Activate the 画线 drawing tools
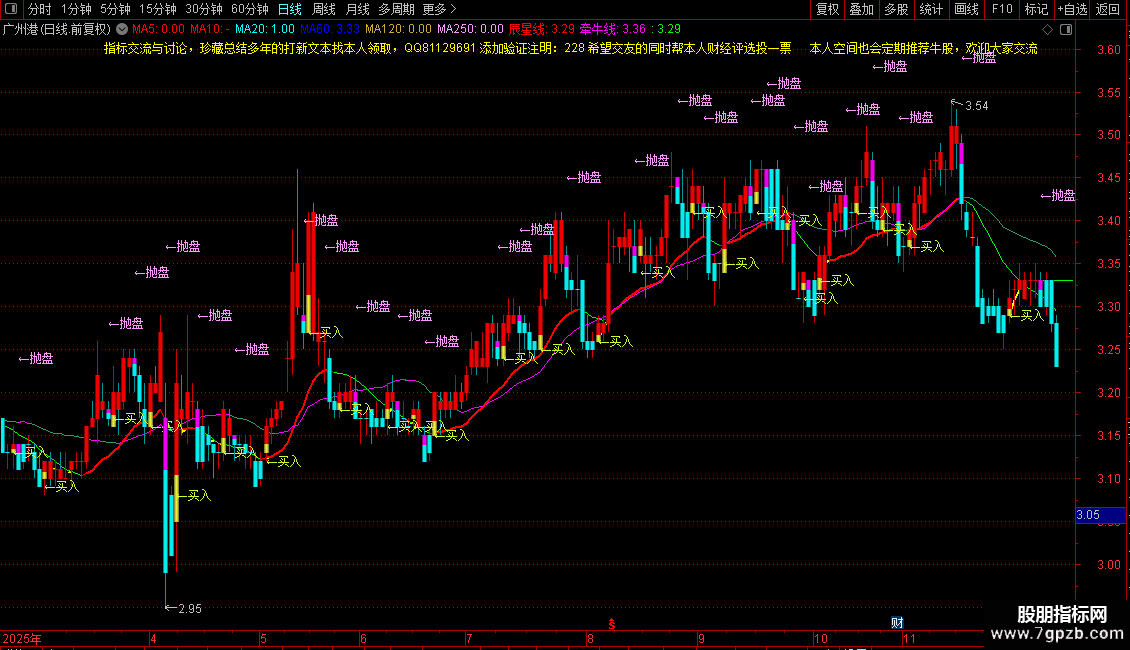The image size is (1130, 650). click(966, 9)
